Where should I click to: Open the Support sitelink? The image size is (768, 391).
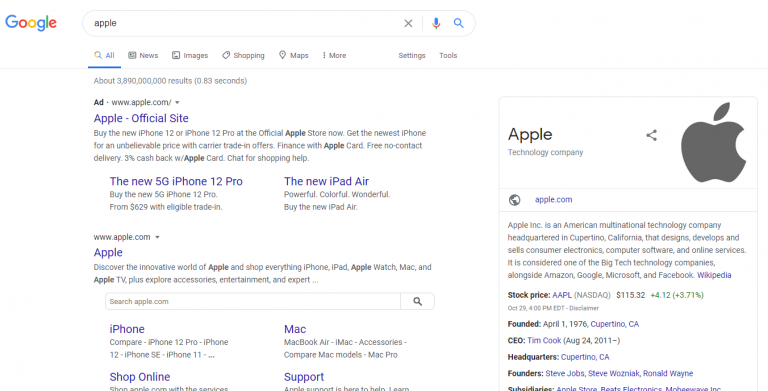(304, 377)
